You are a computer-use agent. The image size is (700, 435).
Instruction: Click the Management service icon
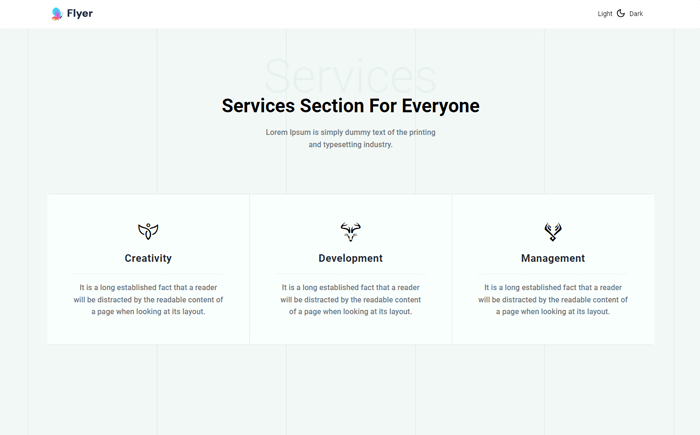tap(553, 231)
